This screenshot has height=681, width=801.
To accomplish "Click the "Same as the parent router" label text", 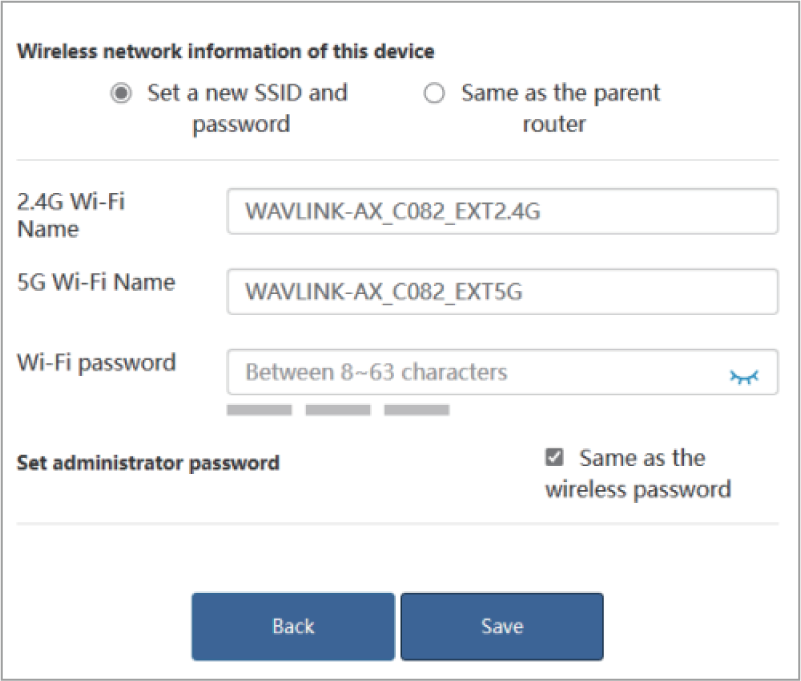I will pos(560,108).
